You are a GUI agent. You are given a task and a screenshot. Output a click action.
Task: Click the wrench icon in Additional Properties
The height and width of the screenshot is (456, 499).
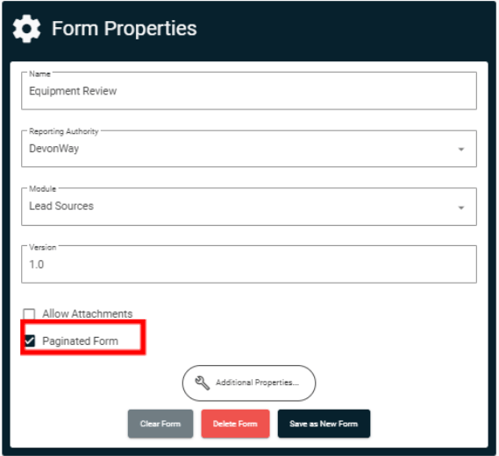click(x=202, y=383)
